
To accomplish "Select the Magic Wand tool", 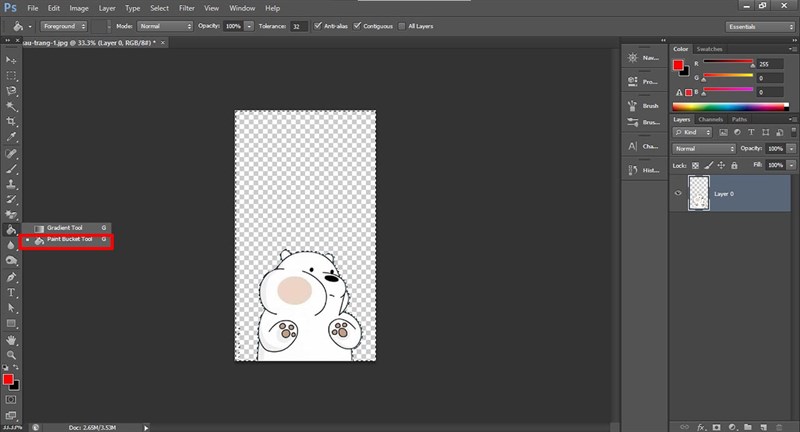I will [11, 106].
